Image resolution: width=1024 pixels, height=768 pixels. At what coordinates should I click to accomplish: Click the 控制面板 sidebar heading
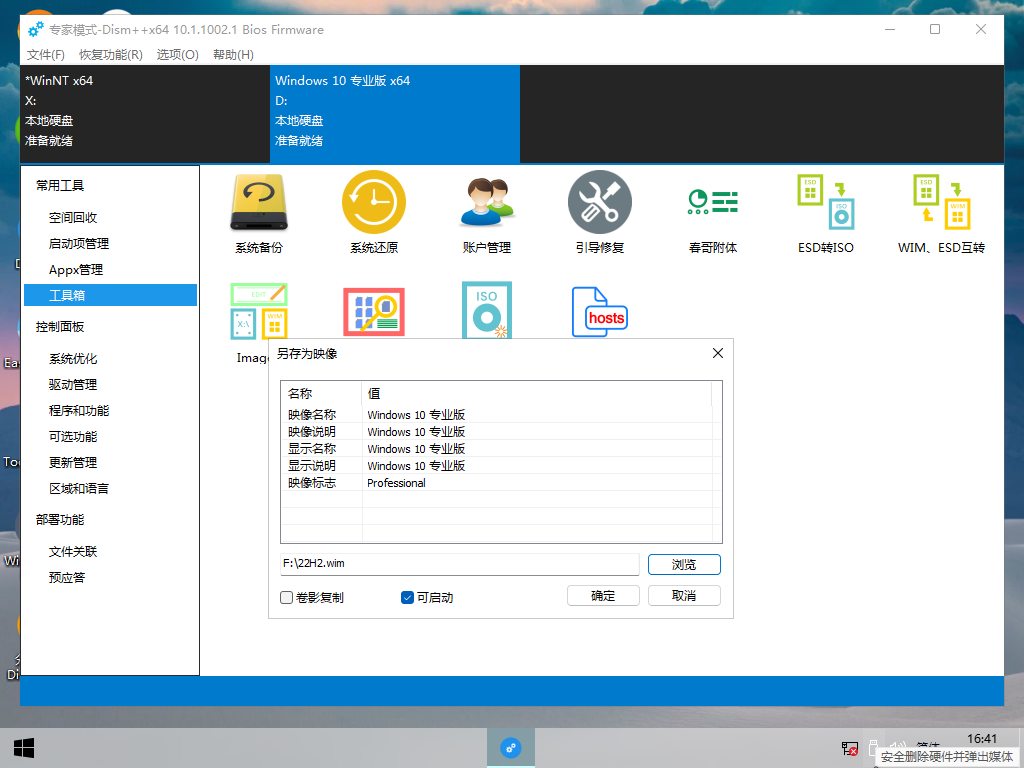(60, 327)
